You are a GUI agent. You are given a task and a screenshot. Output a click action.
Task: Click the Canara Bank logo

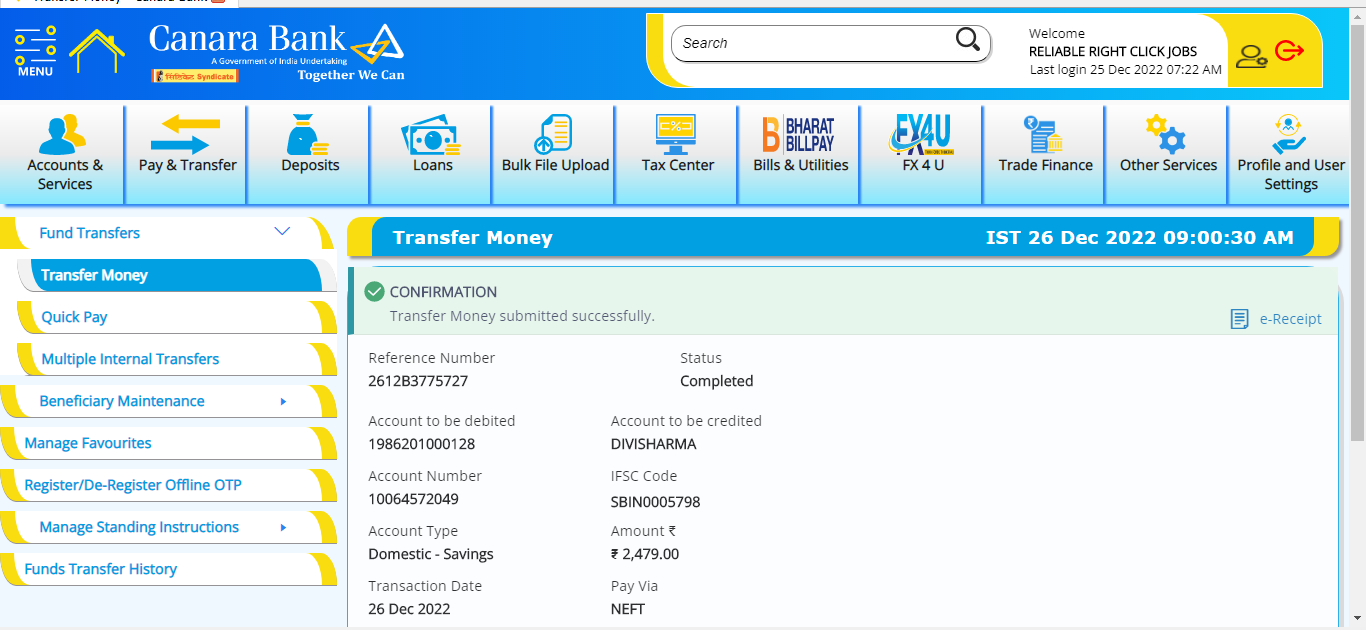coord(277,52)
